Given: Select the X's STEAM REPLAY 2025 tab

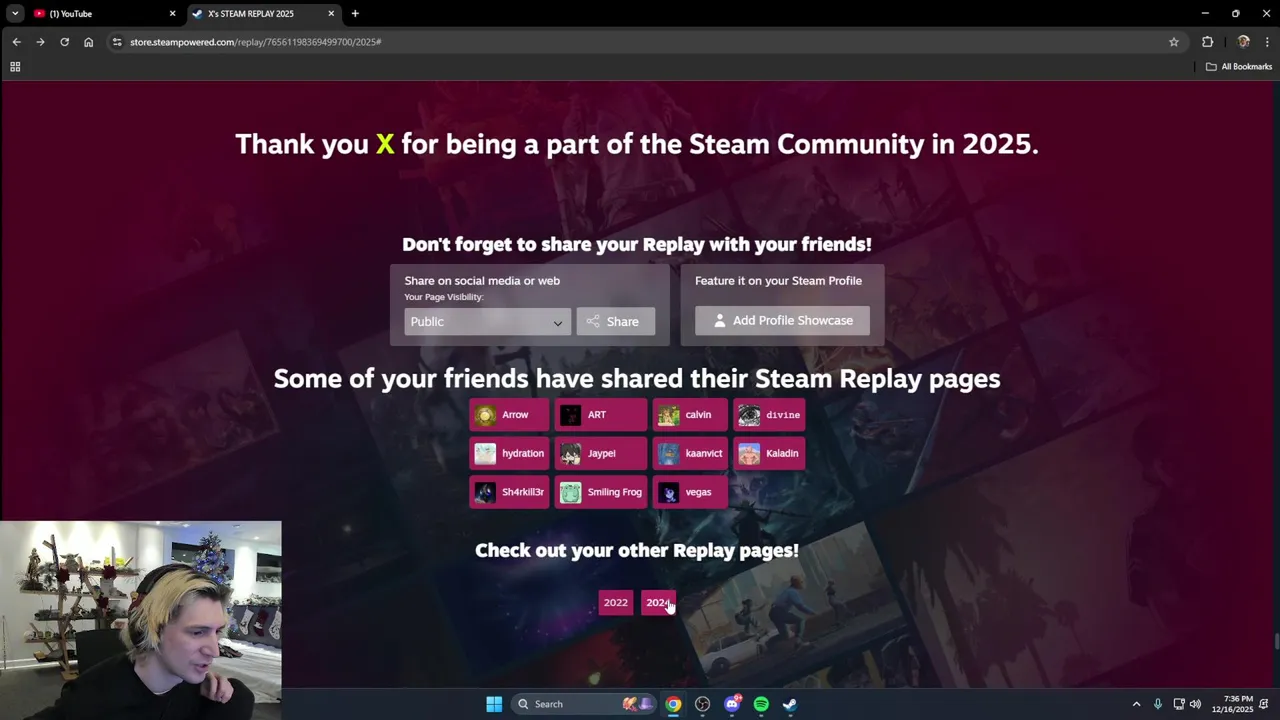Looking at the screenshot, I should [x=263, y=14].
